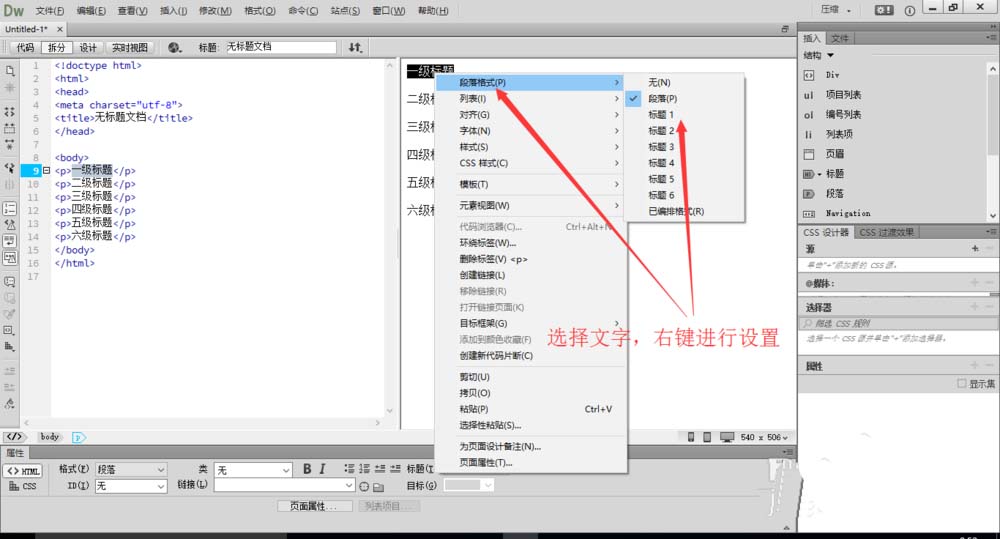Click p tag in tag selector
This screenshot has width=1000, height=539.
click(78, 438)
